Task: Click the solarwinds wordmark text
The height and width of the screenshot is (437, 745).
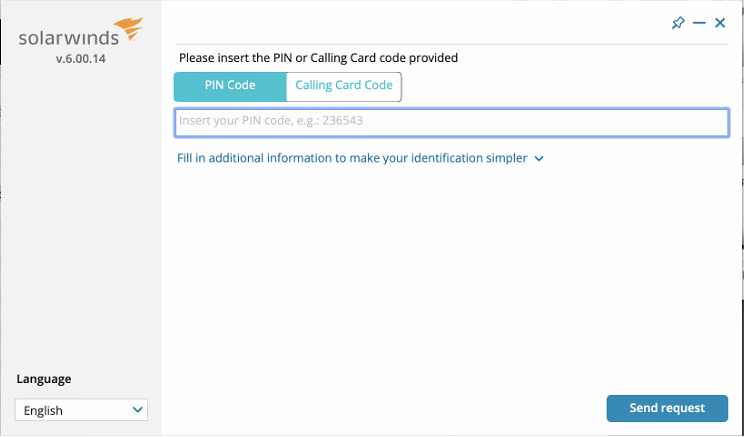Action: (68, 40)
